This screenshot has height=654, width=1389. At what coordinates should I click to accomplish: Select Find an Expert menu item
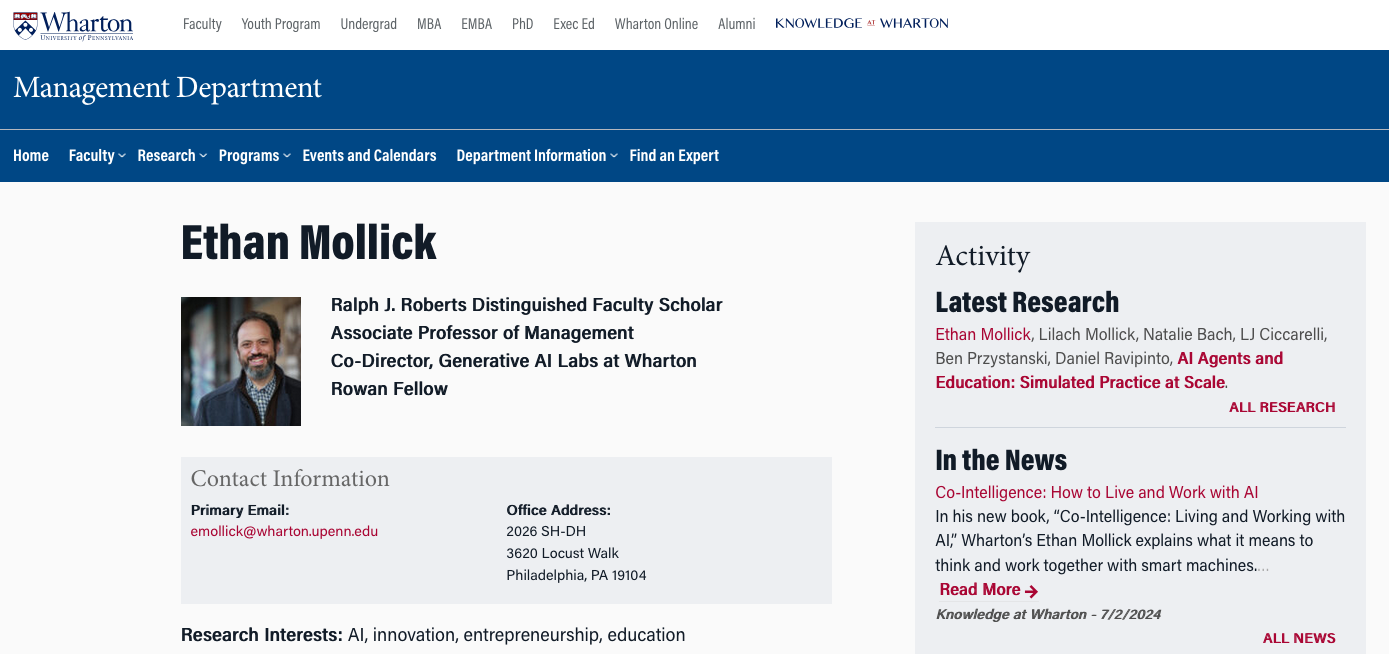(674, 156)
